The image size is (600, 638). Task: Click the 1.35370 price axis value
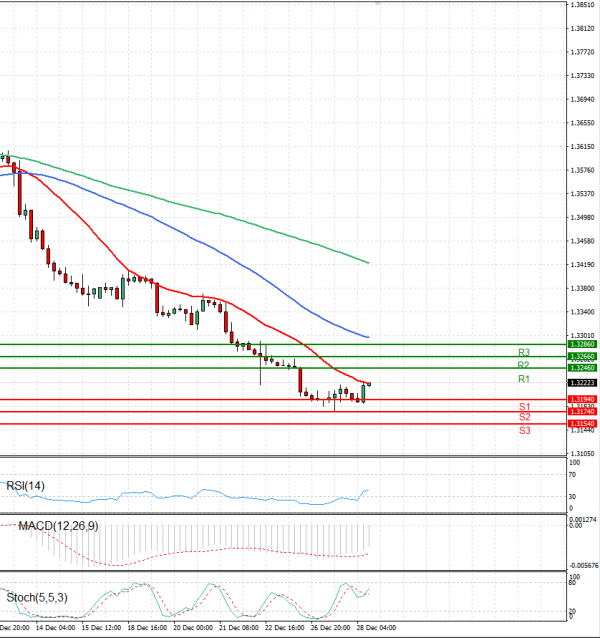tap(583, 194)
